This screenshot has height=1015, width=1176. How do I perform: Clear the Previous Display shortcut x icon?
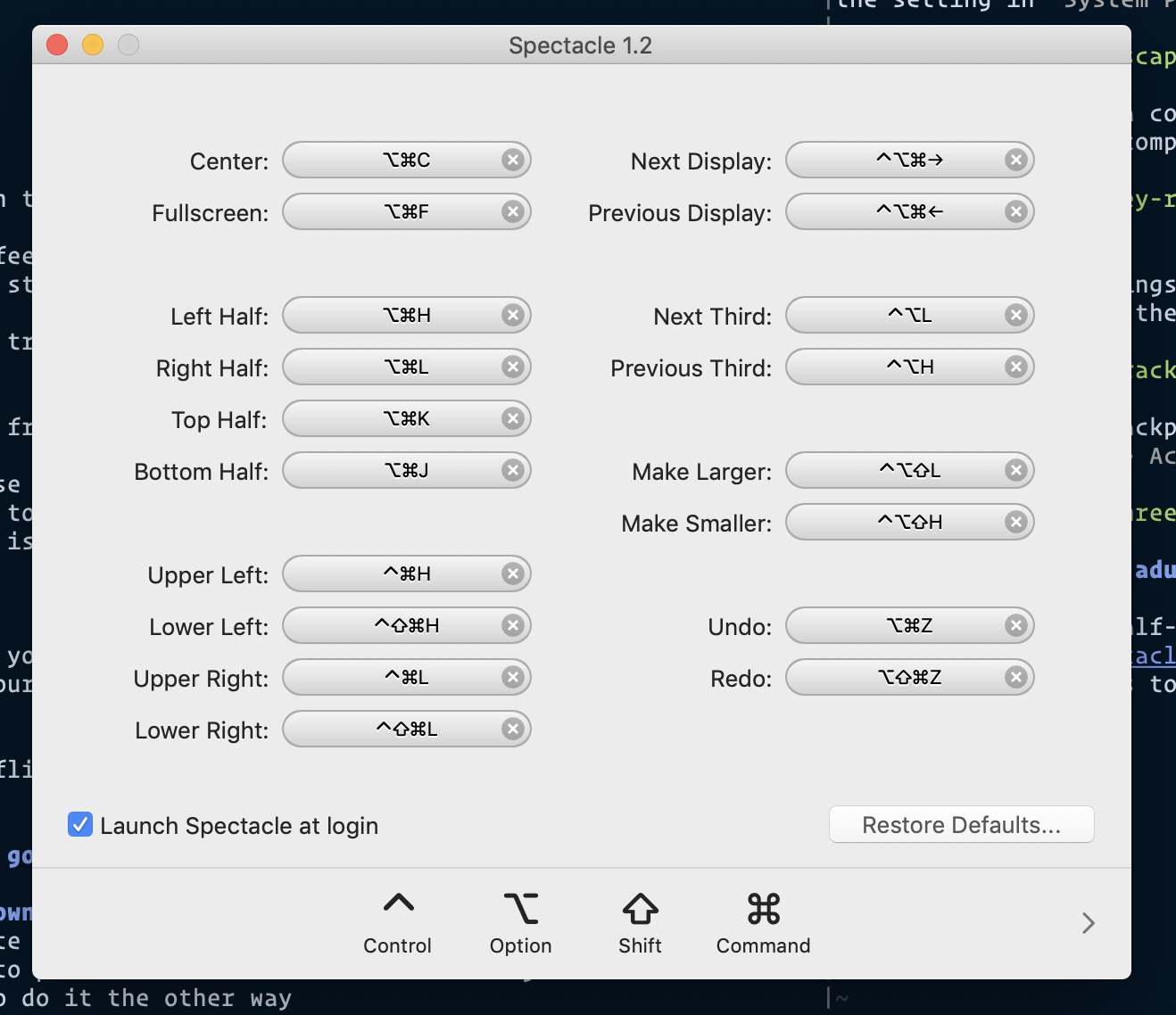(x=1015, y=211)
